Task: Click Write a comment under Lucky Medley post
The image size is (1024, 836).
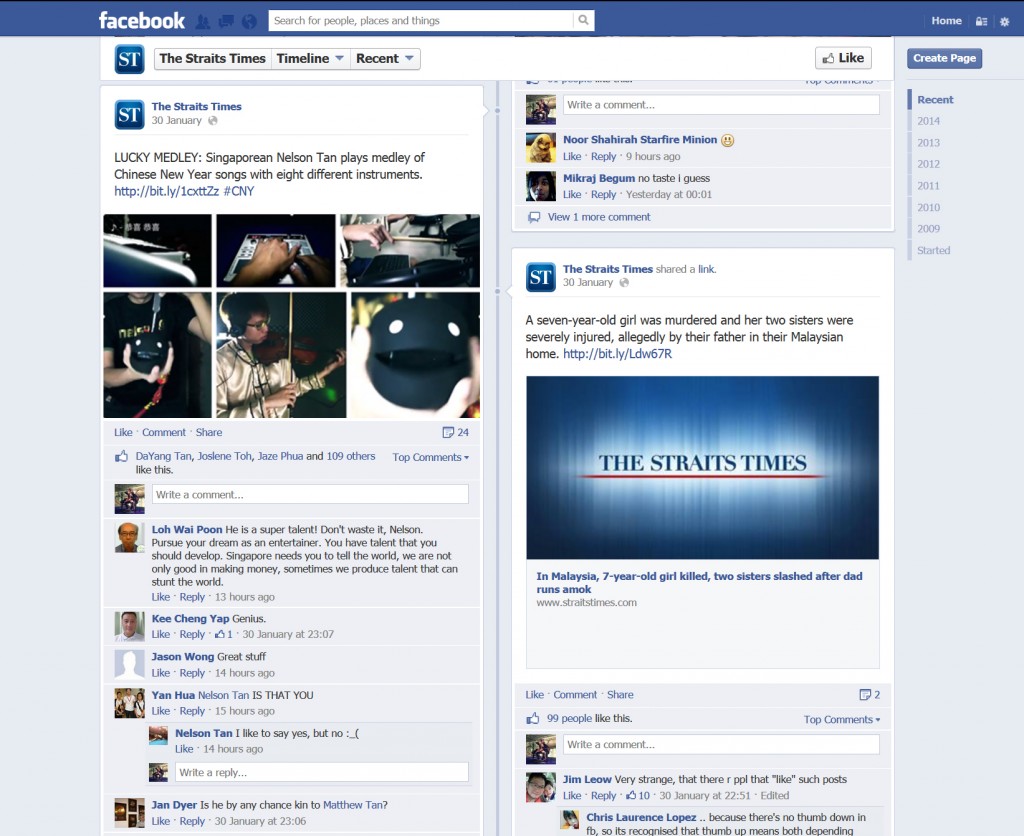Action: (310, 494)
